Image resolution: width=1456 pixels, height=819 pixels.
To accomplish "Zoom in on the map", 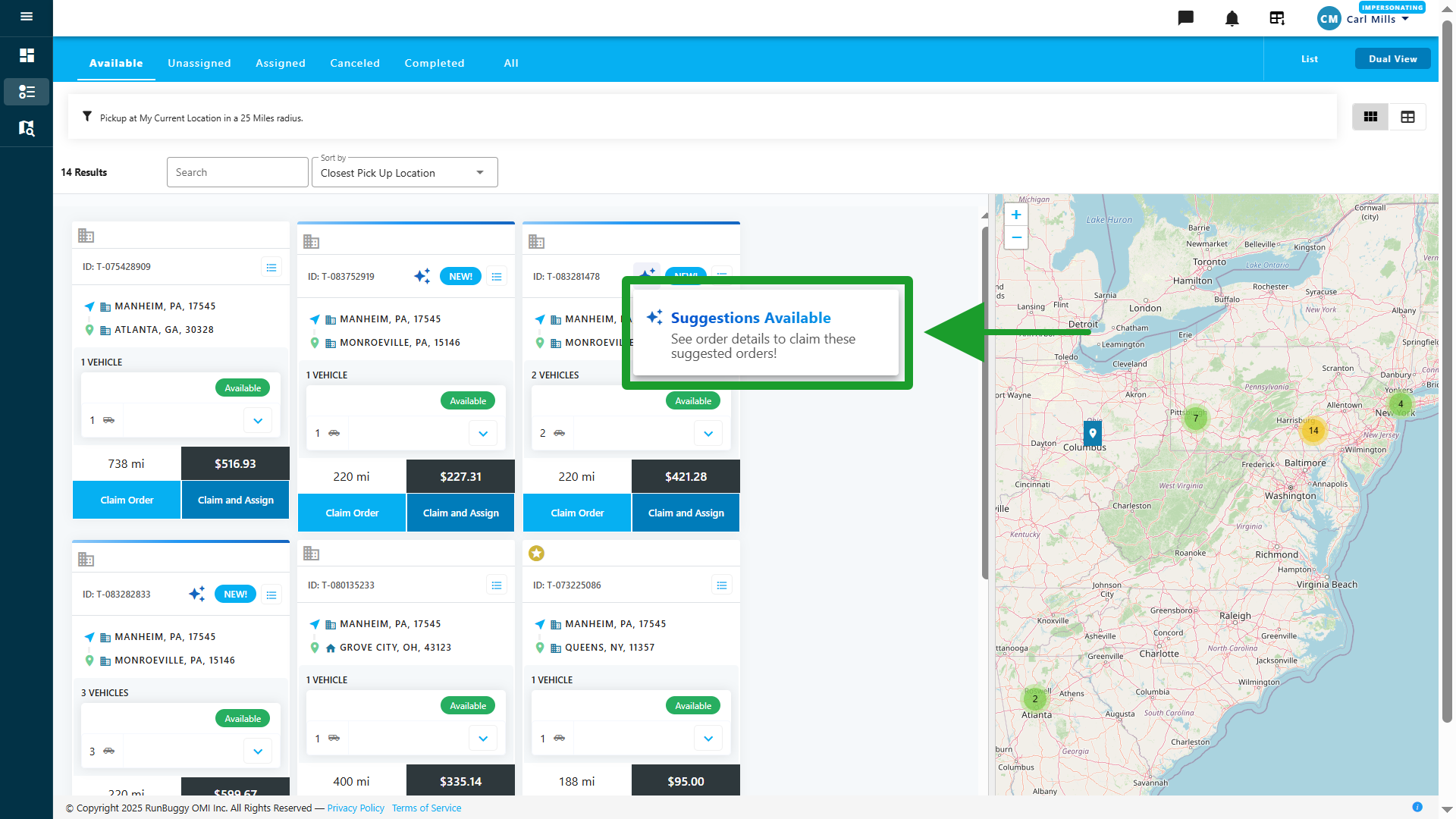I will click(x=1016, y=215).
